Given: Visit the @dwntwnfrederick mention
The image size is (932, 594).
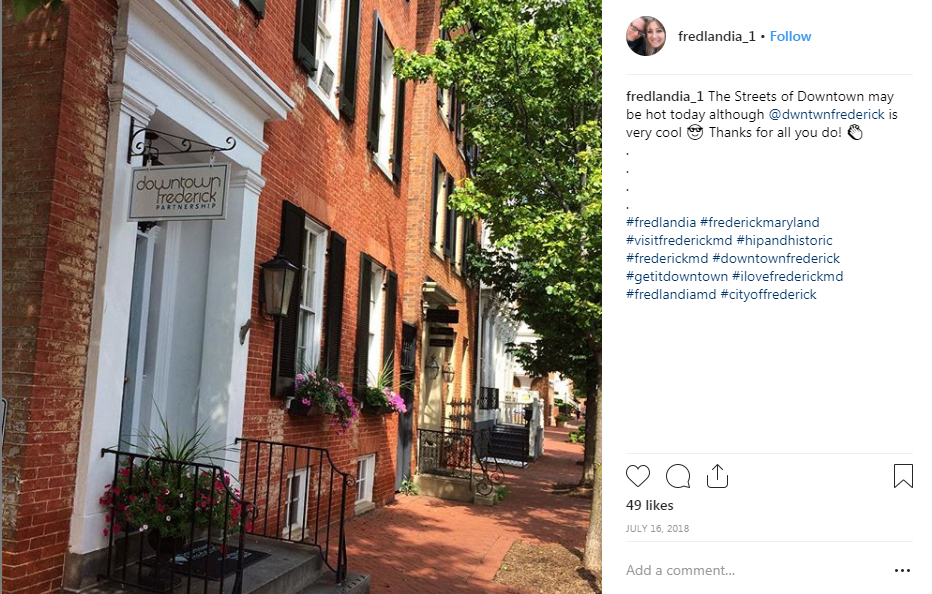Looking at the screenshot, I should click(x=826, y=114).
